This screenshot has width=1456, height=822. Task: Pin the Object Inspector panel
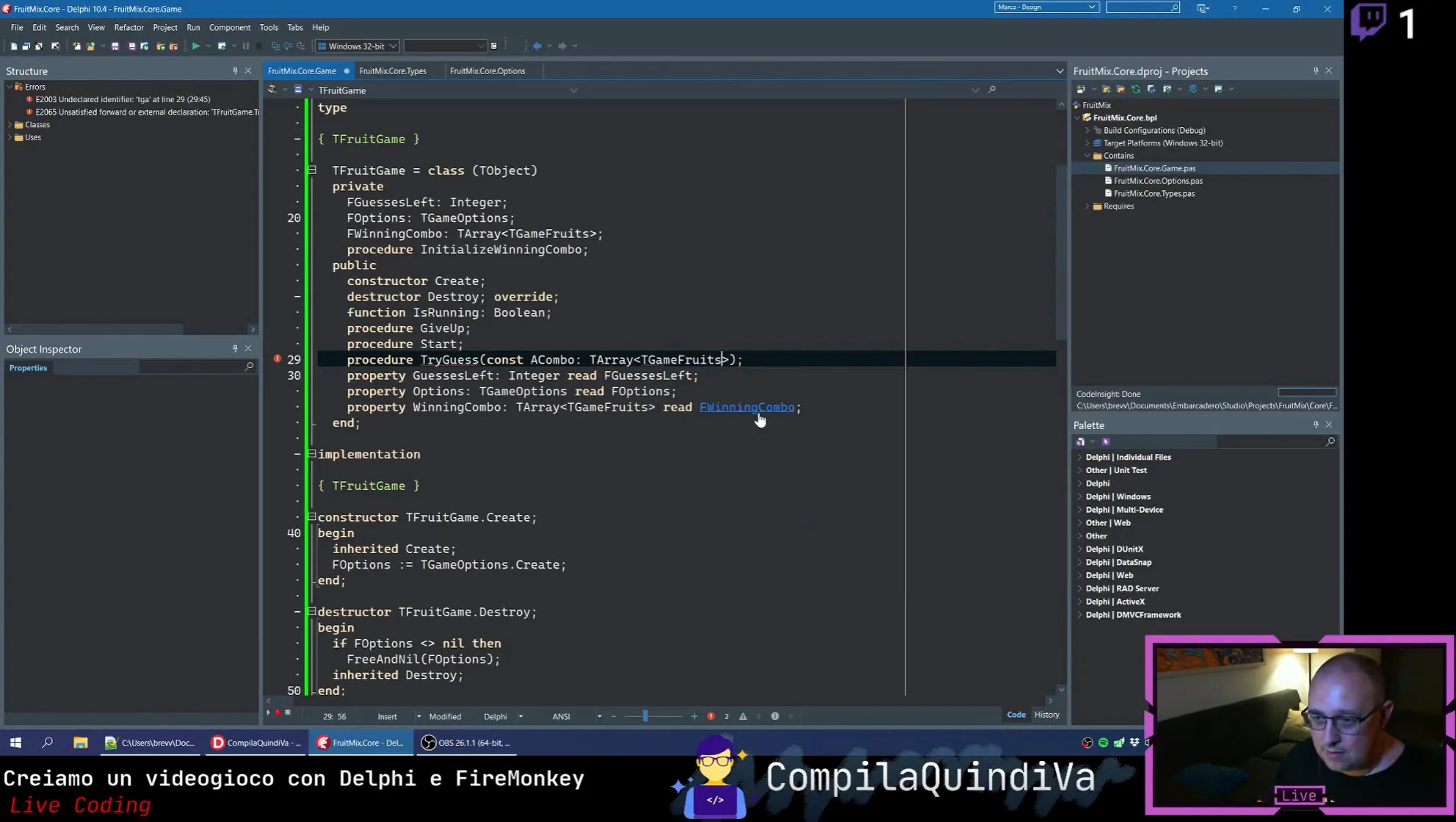(235, 349)
